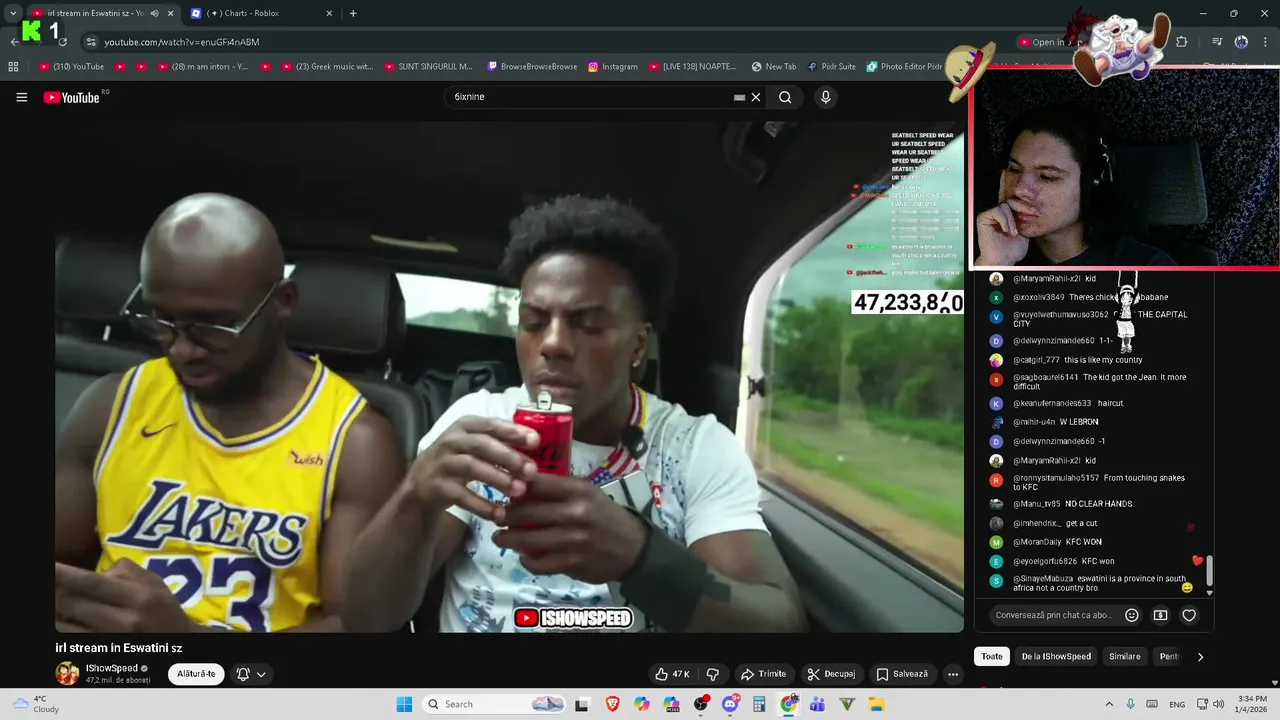Send a heart reaction in chat
Screen dimensions: 1280x720
[x=1189, y=615]
